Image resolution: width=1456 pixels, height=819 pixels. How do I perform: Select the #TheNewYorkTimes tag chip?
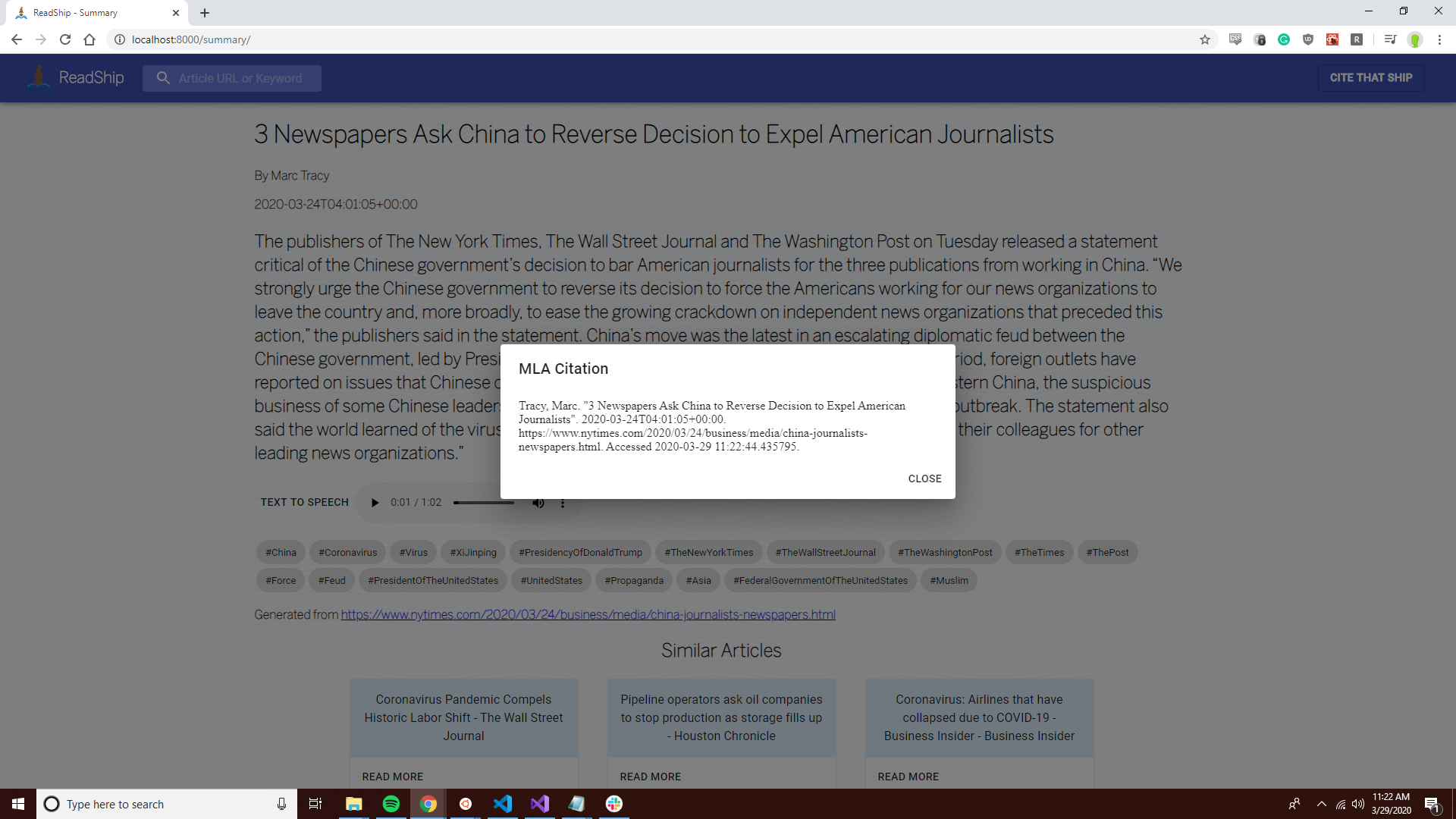click(x=708, y=552)
